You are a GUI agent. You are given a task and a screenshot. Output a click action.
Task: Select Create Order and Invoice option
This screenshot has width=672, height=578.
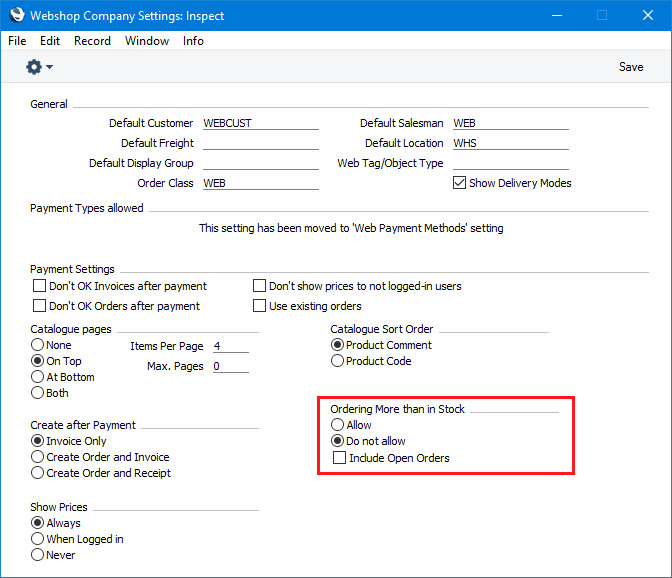37,457
